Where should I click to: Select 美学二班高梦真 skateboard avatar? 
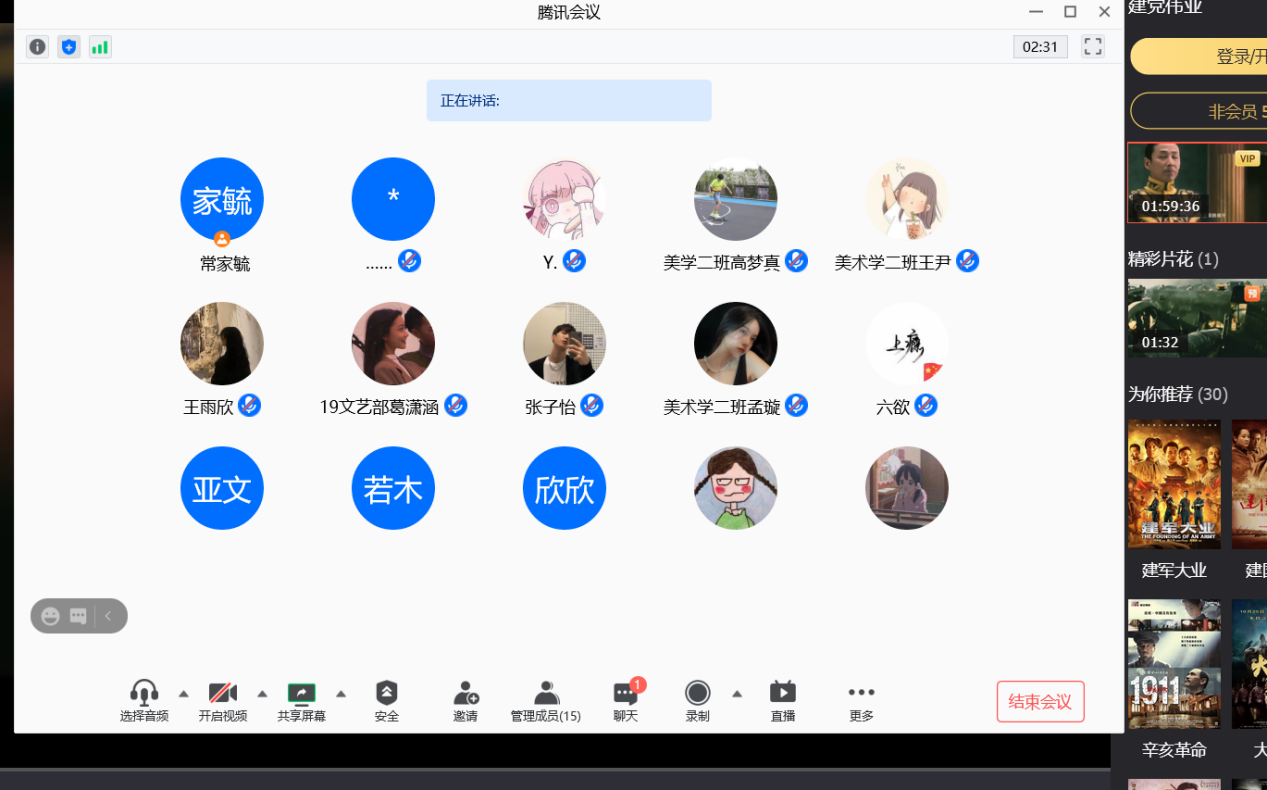[736, 199]
